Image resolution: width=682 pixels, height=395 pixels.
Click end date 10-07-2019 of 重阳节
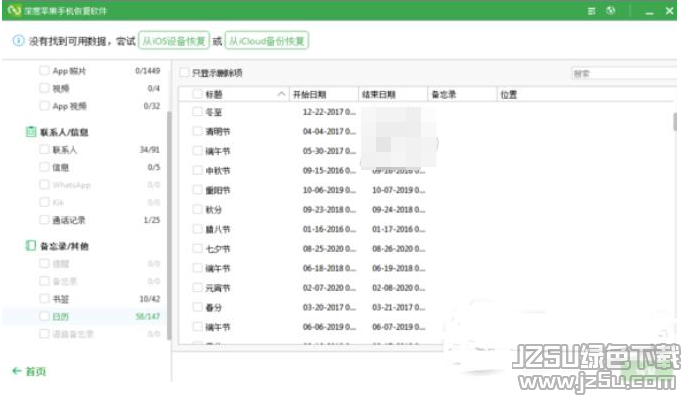(398, 190)
